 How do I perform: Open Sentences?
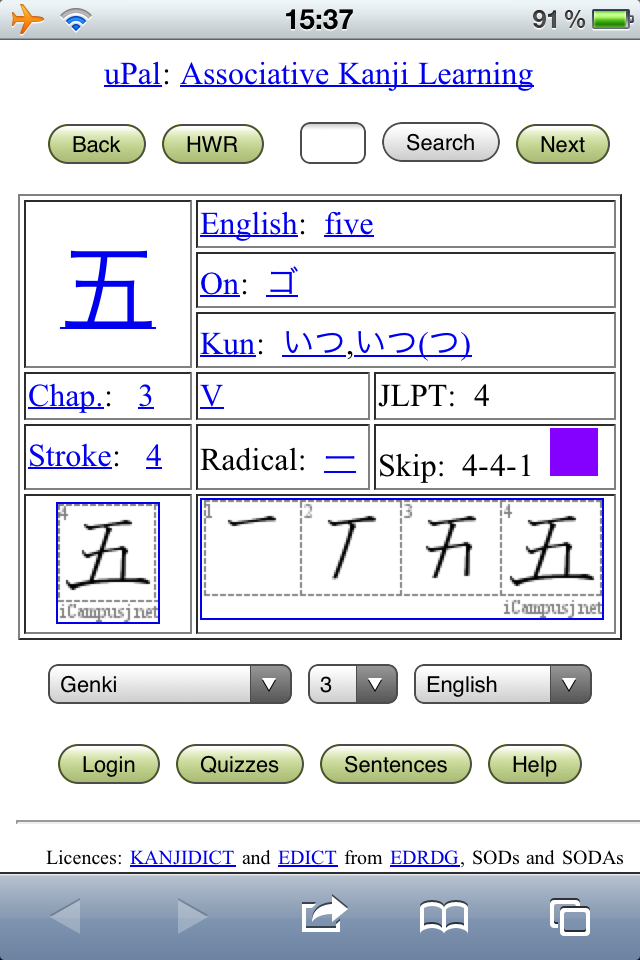coord(396,764)
